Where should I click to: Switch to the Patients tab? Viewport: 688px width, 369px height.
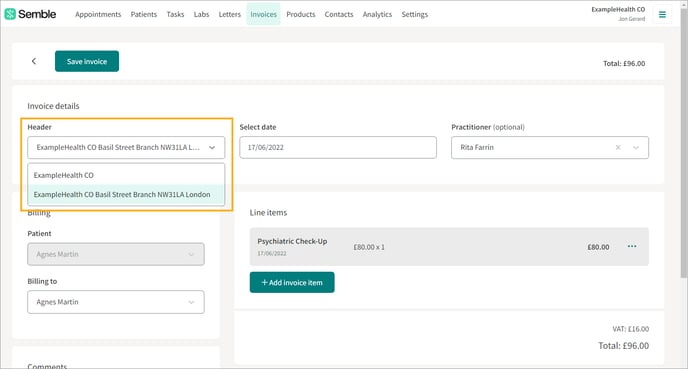143,14
